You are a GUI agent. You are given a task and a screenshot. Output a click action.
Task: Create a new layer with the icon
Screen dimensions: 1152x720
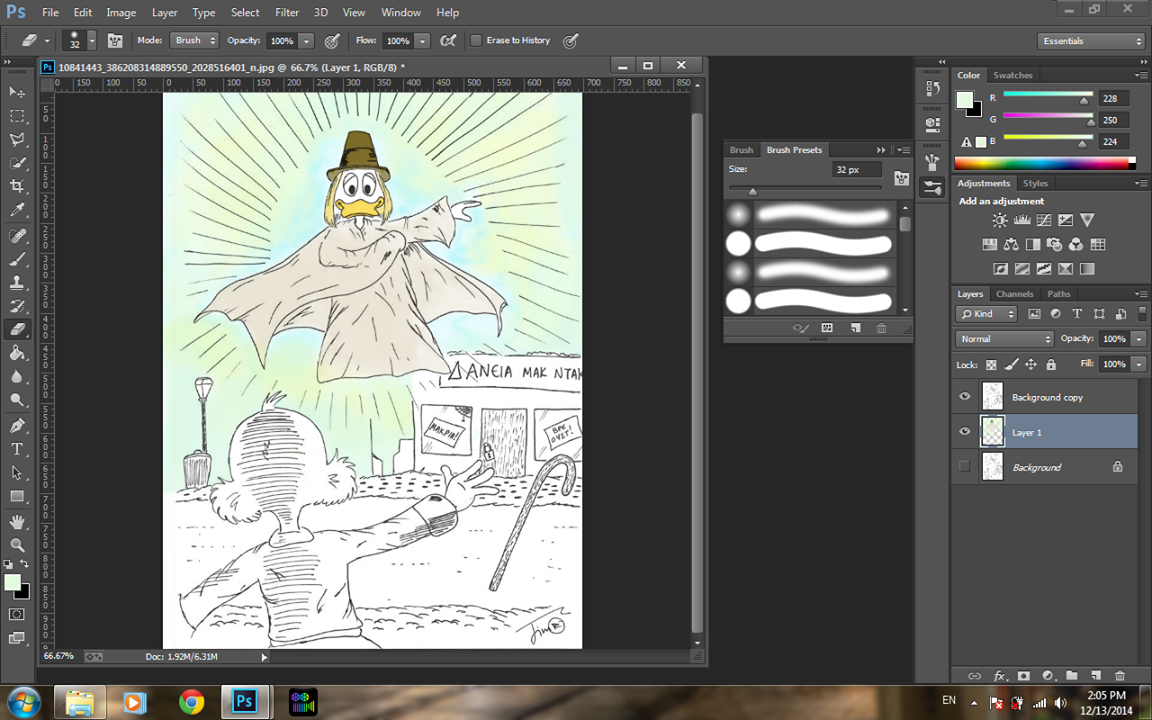(1095, 676)
